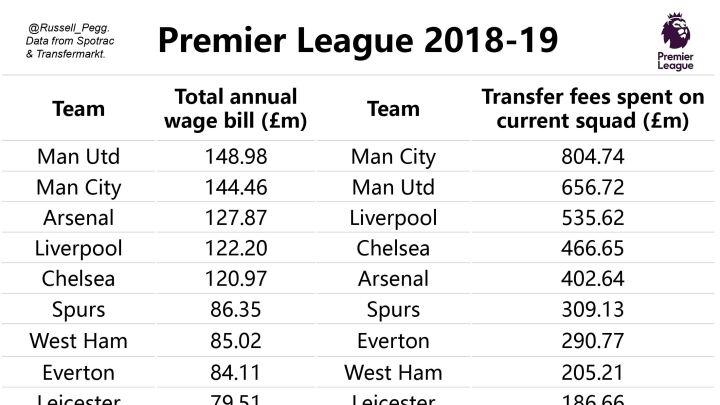Click Chelsea in the wage bill column

[79, 279]
